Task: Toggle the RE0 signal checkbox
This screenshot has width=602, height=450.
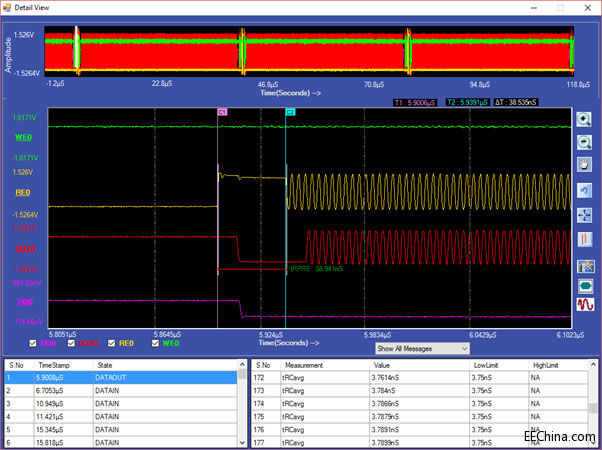Action: 110,343
